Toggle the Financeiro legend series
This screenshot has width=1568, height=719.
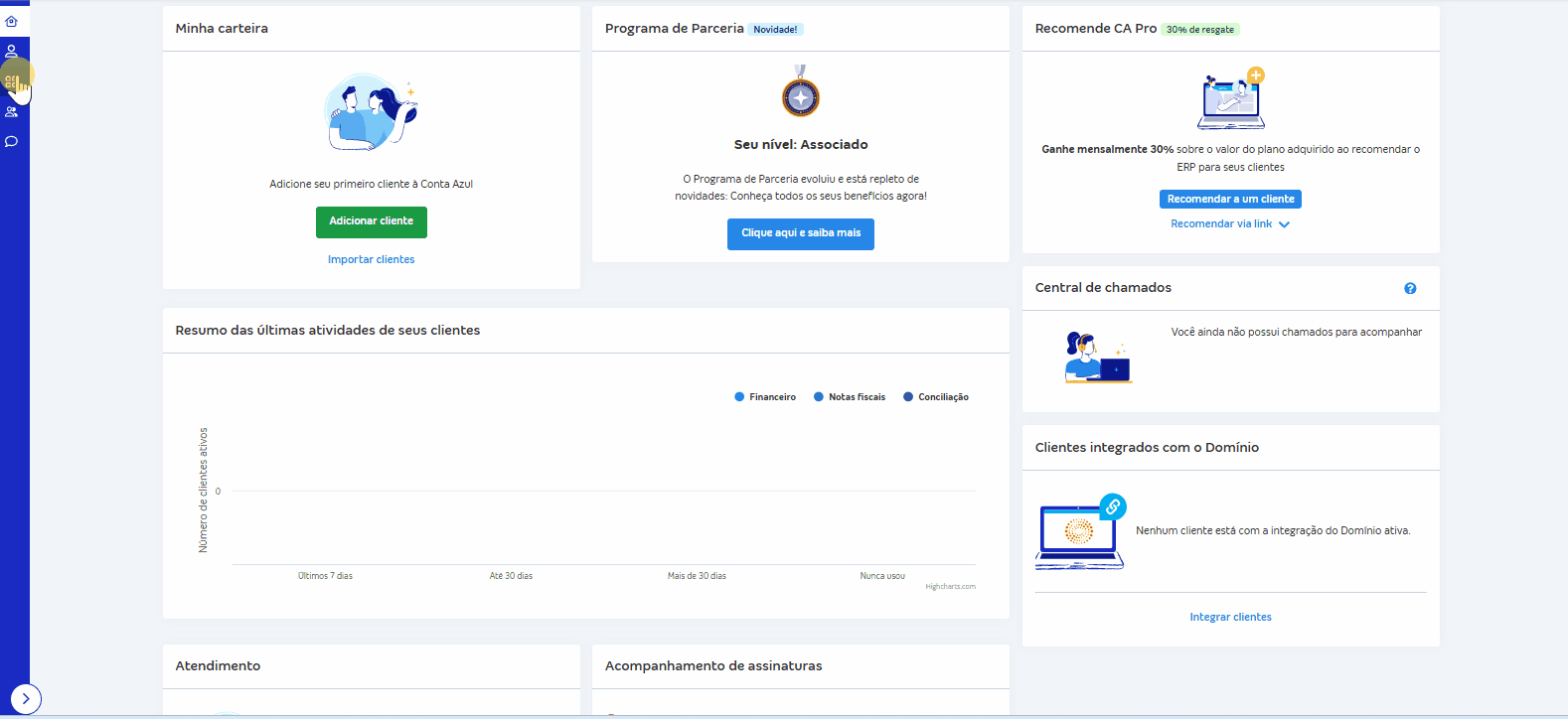tap(765, 397)
